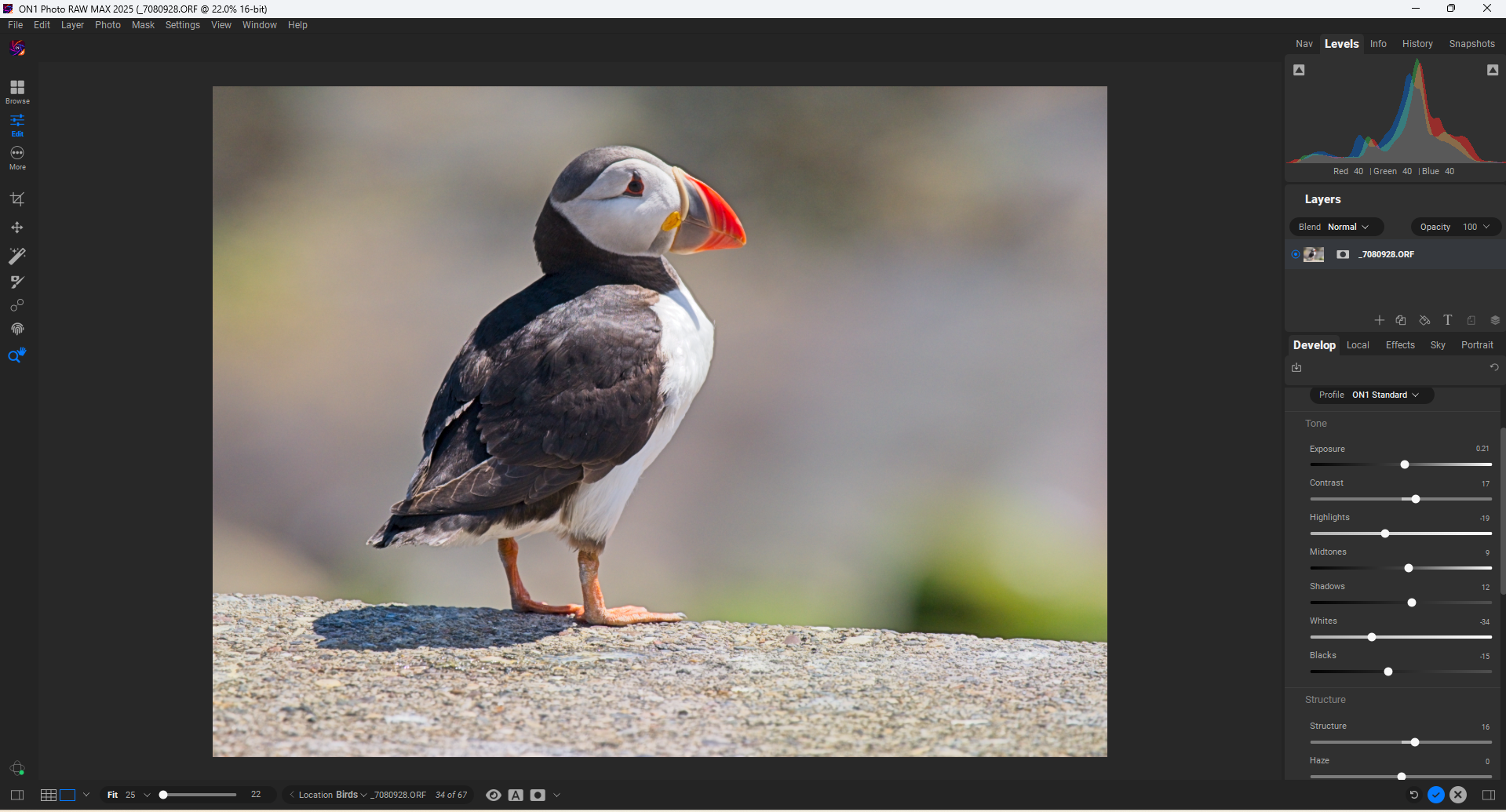This screenshot has height=812, width=1506.
Task: Switch to the Browse module
Action: tap(16, 90)
